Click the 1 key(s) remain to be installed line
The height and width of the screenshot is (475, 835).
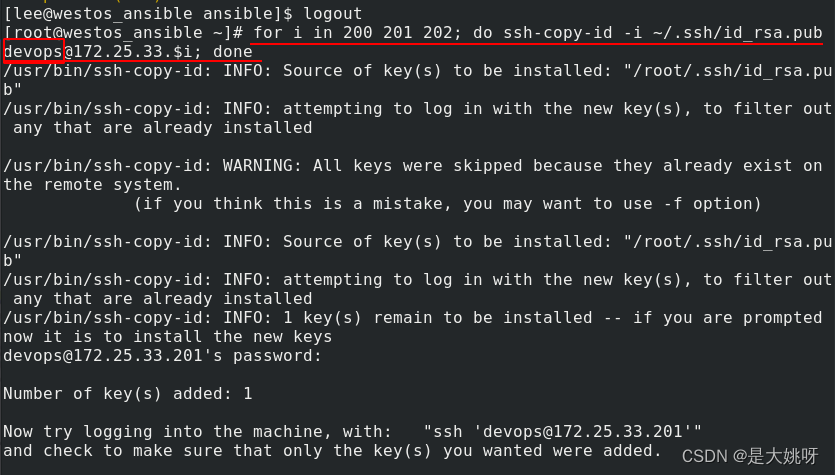click(x=413, y=318)
